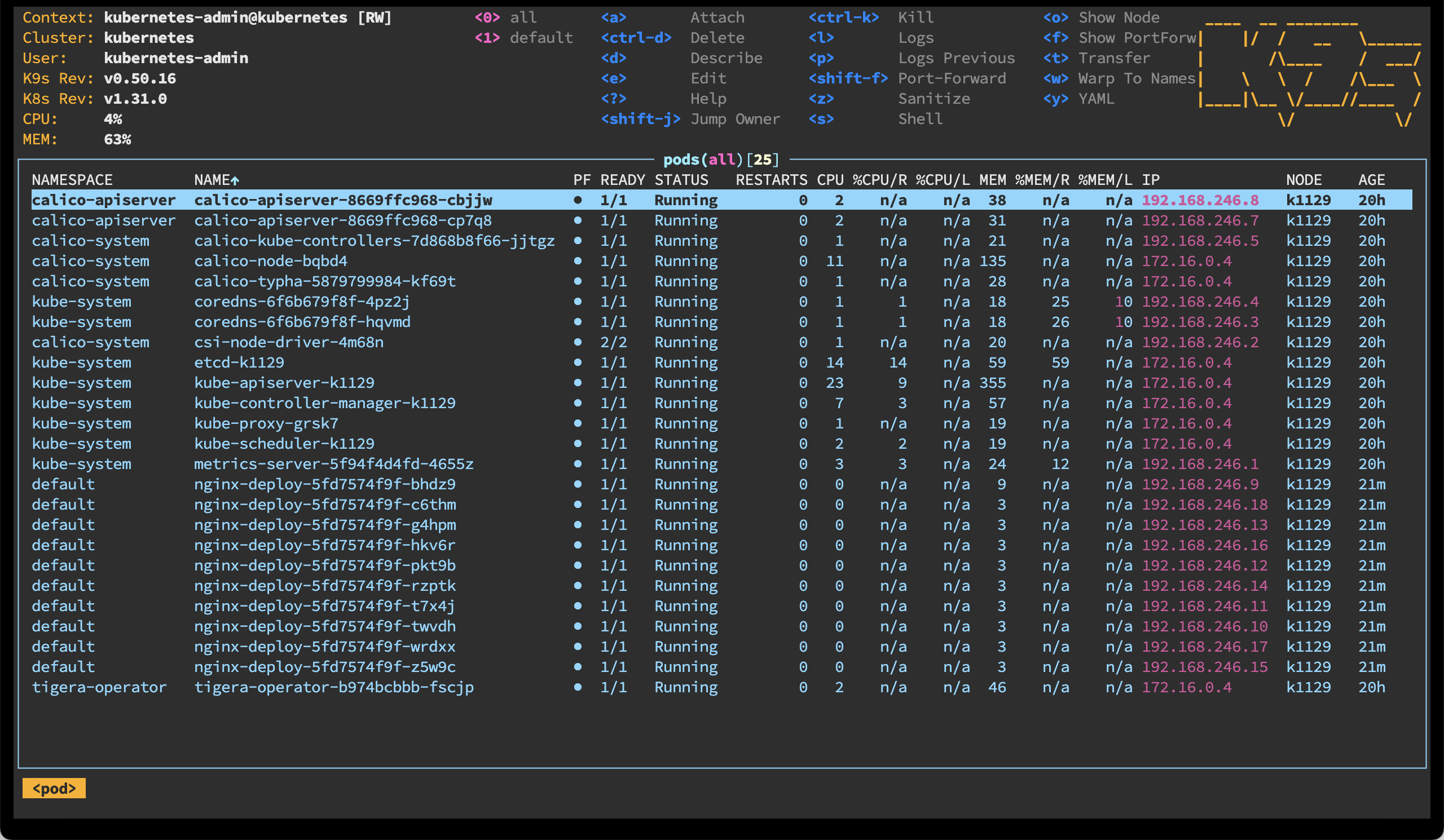Select the nginx-deploy-5fd7574f9f-rzptk pod
The image size is (1444, 840).
click(x=325, y=586)
